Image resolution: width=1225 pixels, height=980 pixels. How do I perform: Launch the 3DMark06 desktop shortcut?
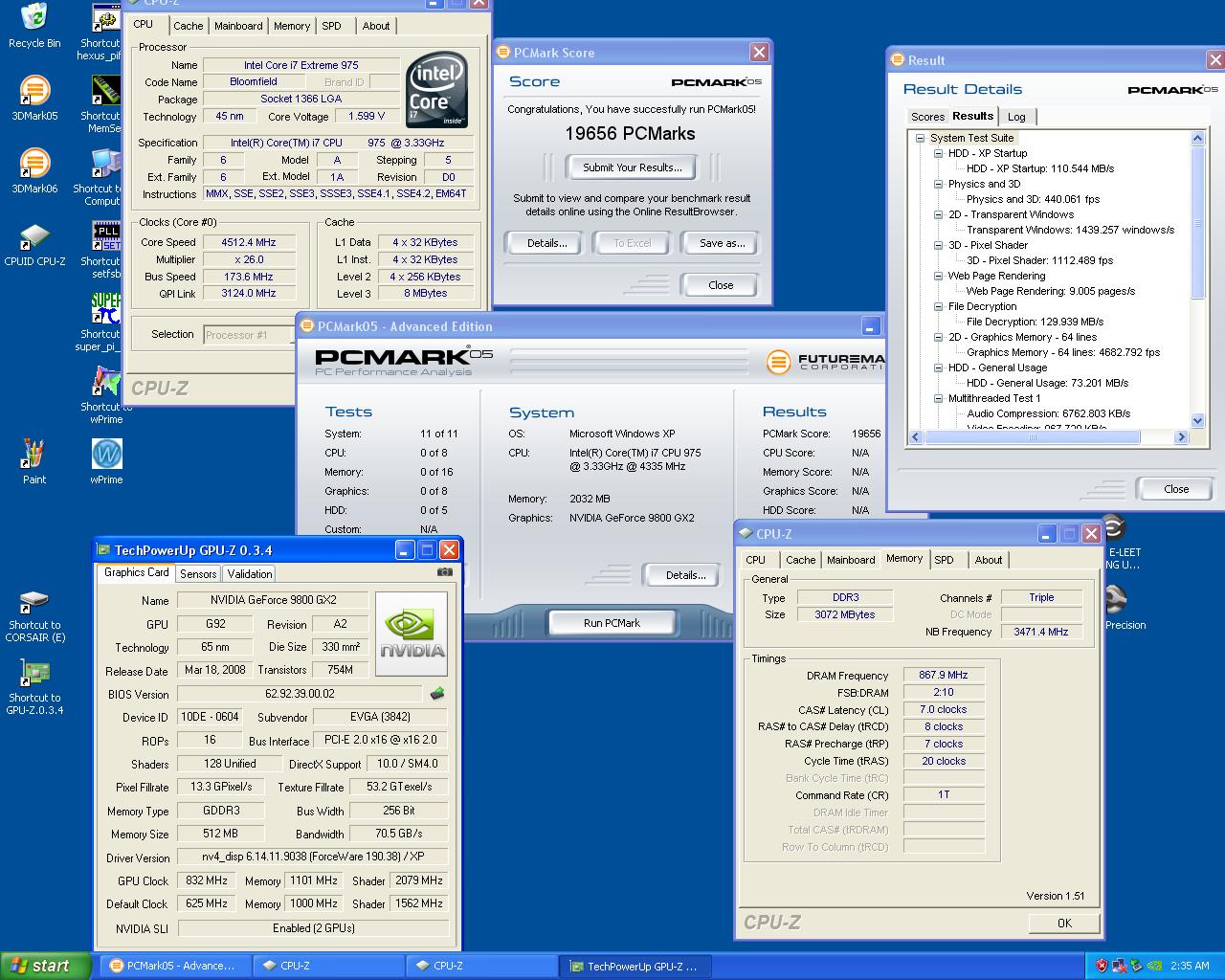click(x=34, y=169)
